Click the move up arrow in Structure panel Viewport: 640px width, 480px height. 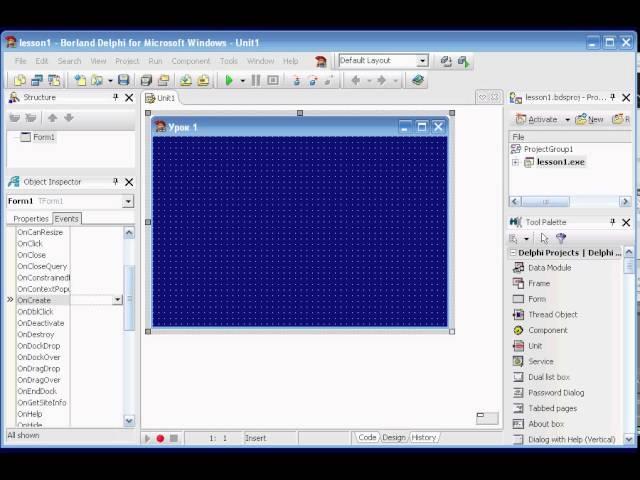tap(52, 118)
